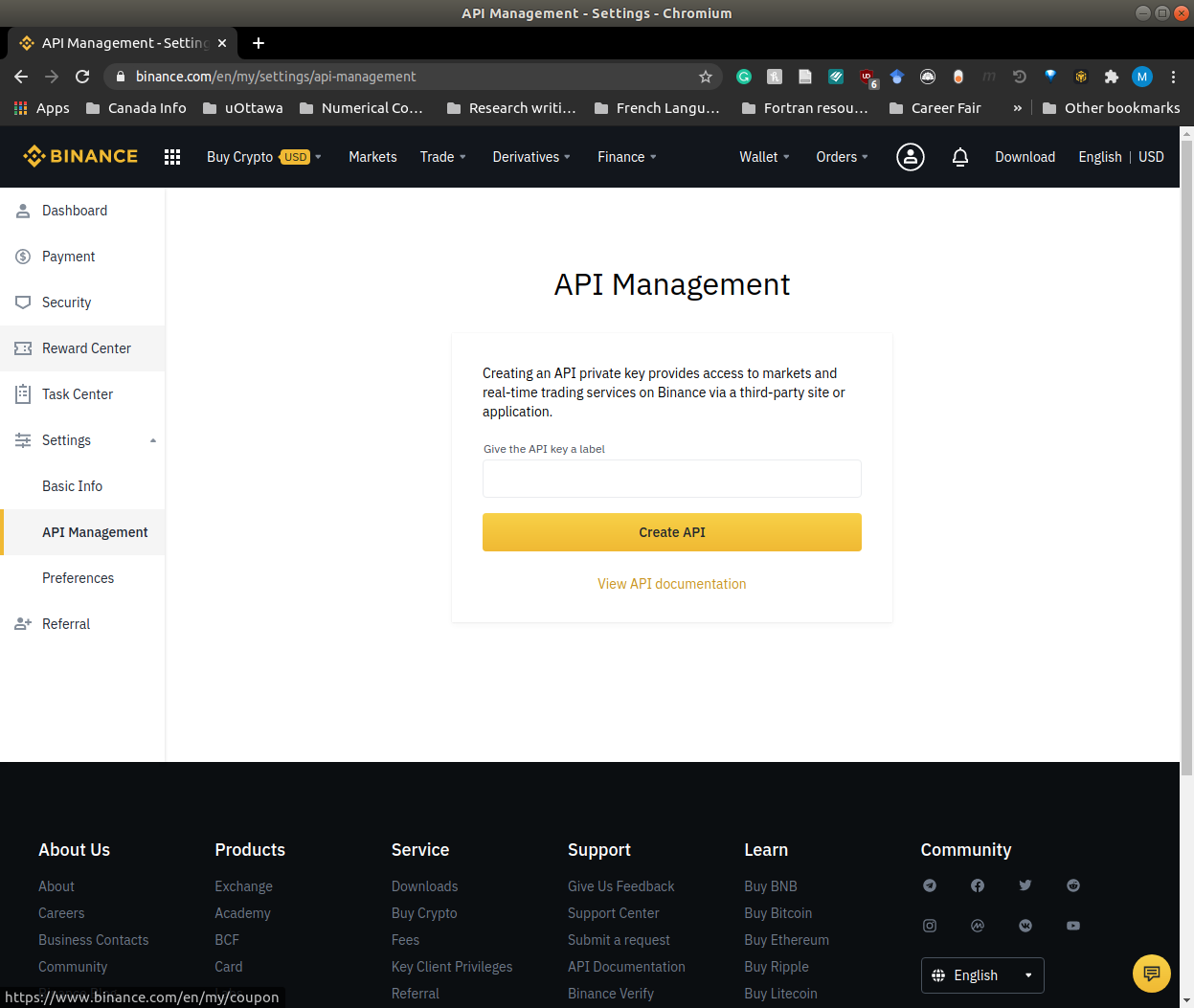
Task: Click English in the header
Action: [x=1099, y=157]
